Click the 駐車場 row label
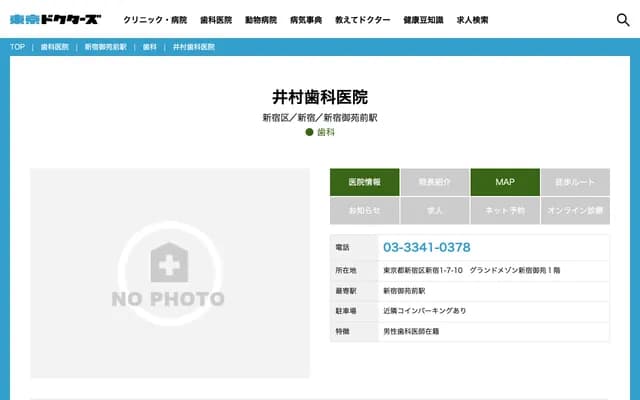640x400 pixels. 346,311
